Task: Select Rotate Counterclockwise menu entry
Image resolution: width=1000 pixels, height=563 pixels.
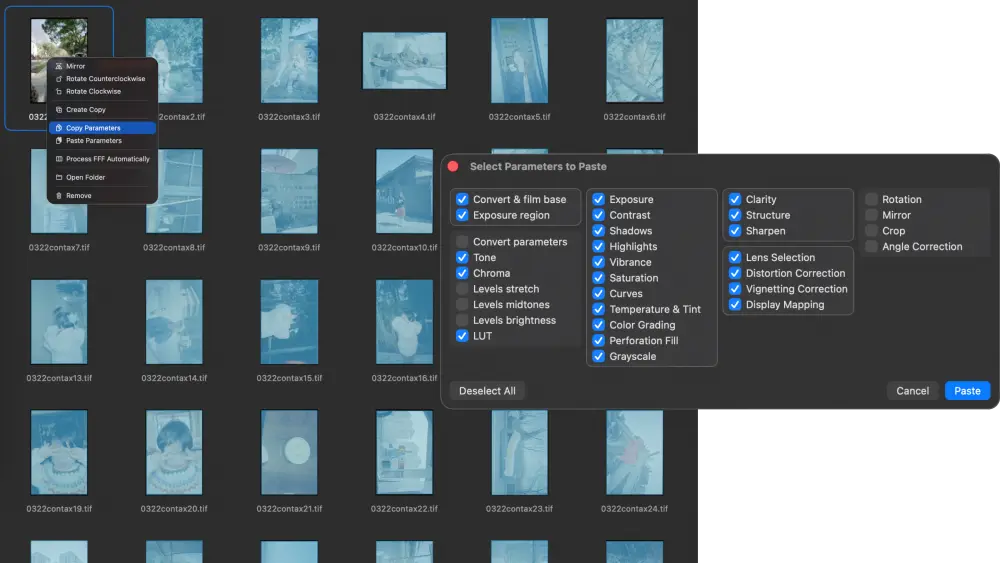Action: point(102,79)
